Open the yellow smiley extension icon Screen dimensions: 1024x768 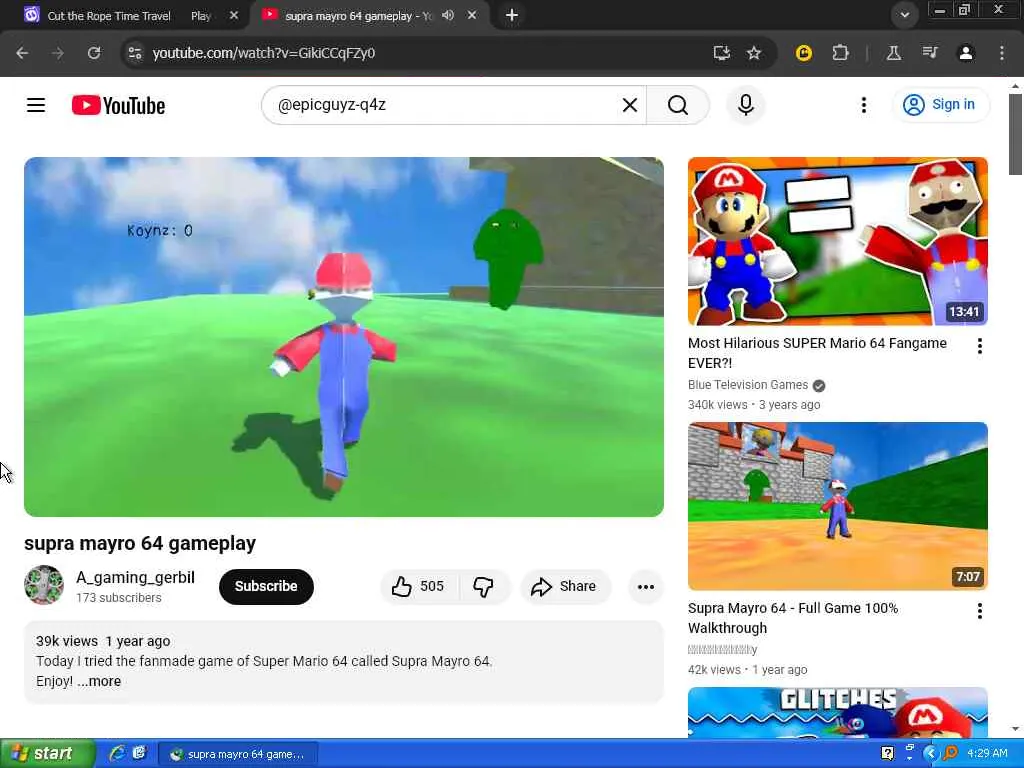click(x=804, y=53)
